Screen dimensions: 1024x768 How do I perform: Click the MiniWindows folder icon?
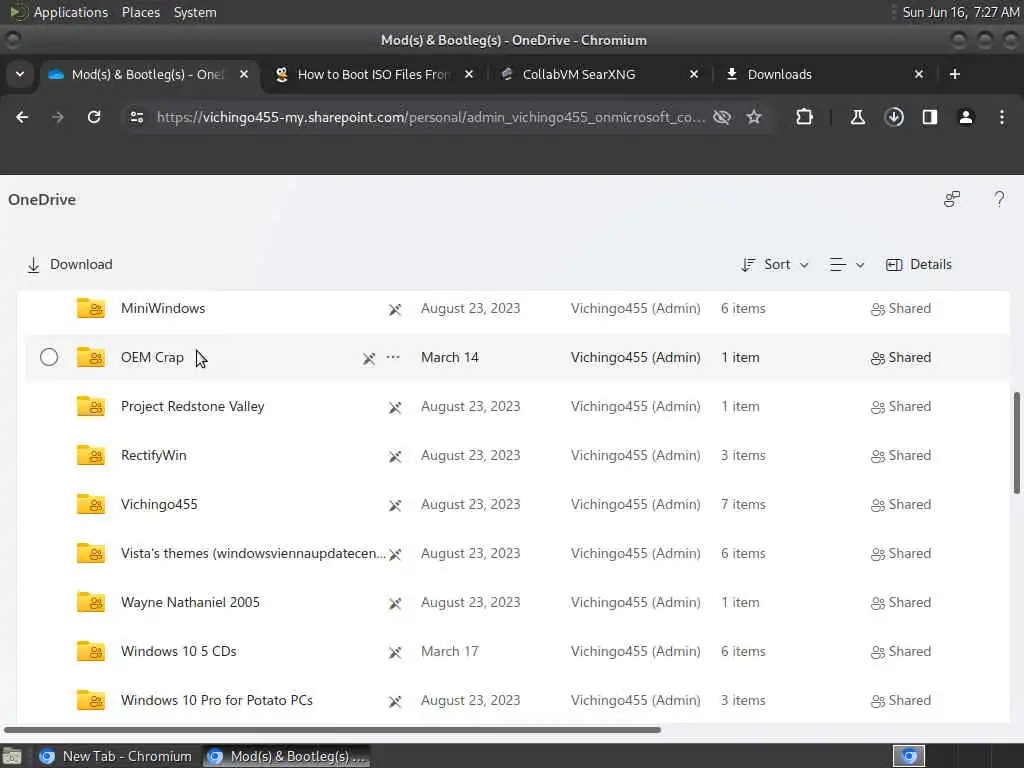coord(90,308)
